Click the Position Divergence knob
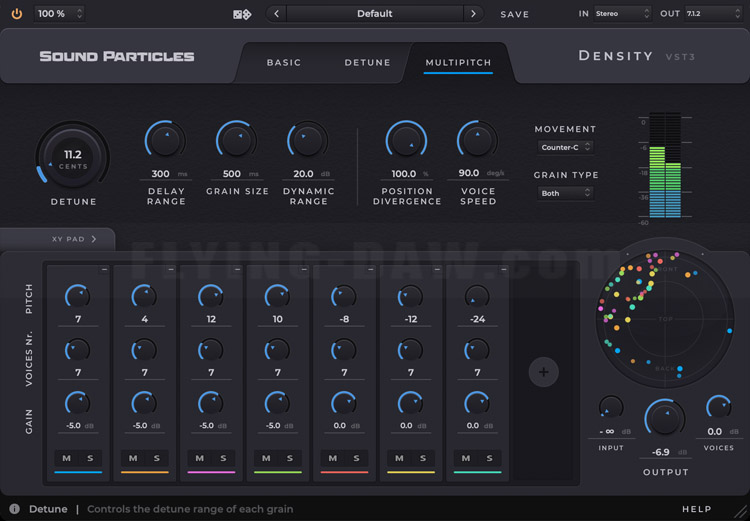 (x=407, y=140)
